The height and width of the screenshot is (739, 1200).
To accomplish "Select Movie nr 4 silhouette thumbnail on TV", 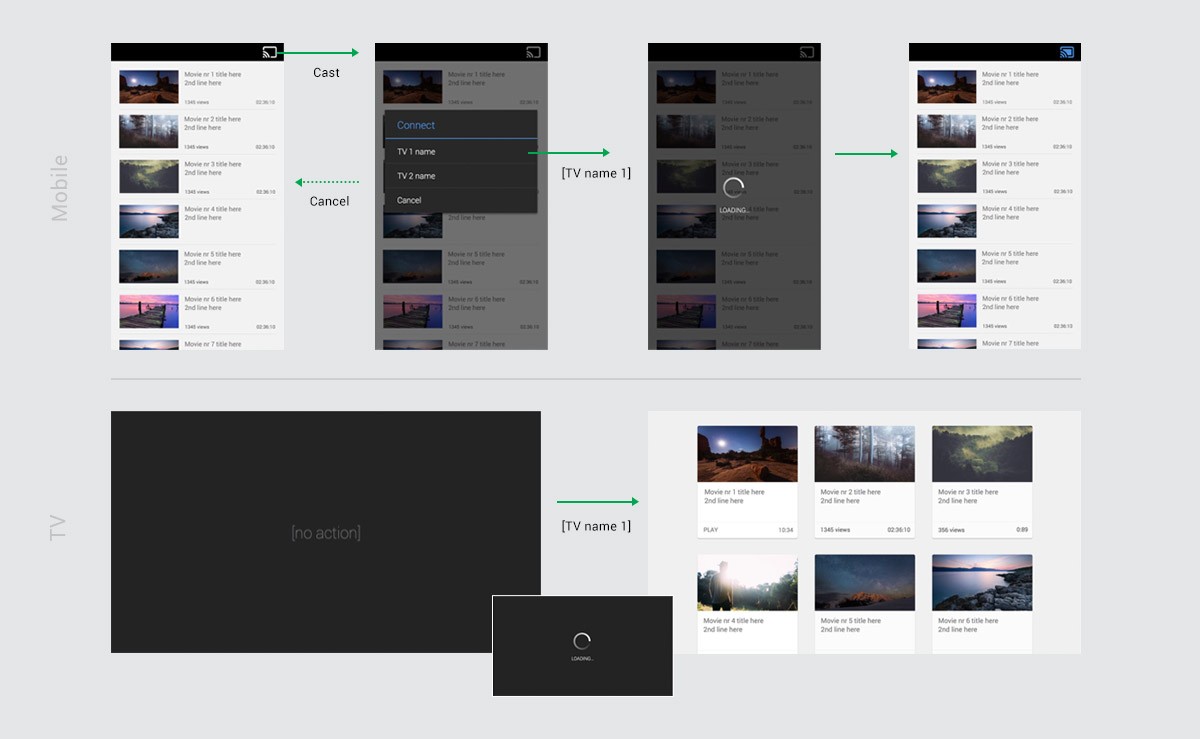I will click(747, 582).
